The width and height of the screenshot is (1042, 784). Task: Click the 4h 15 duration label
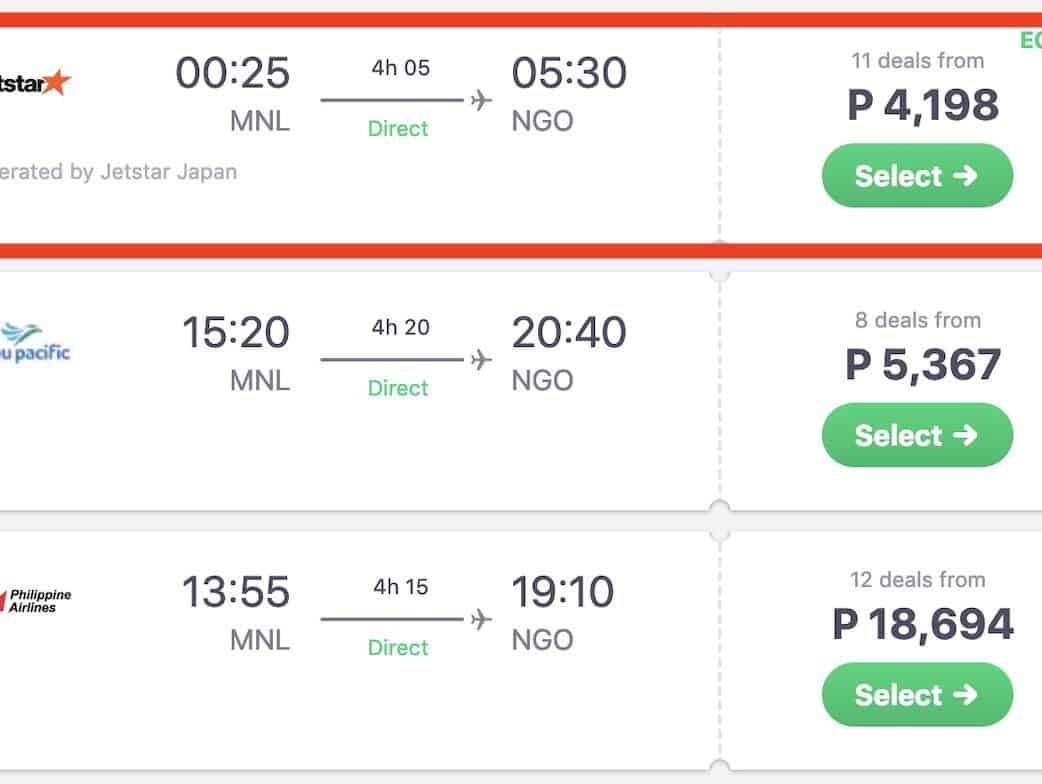[x=400, y=587]
